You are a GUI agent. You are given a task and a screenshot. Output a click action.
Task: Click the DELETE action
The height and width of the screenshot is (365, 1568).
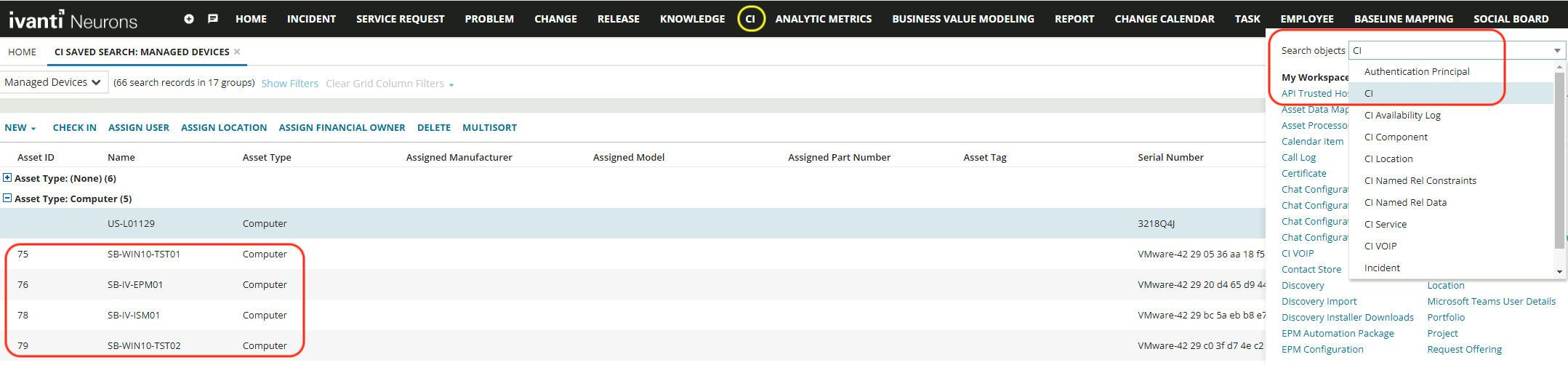434,127
